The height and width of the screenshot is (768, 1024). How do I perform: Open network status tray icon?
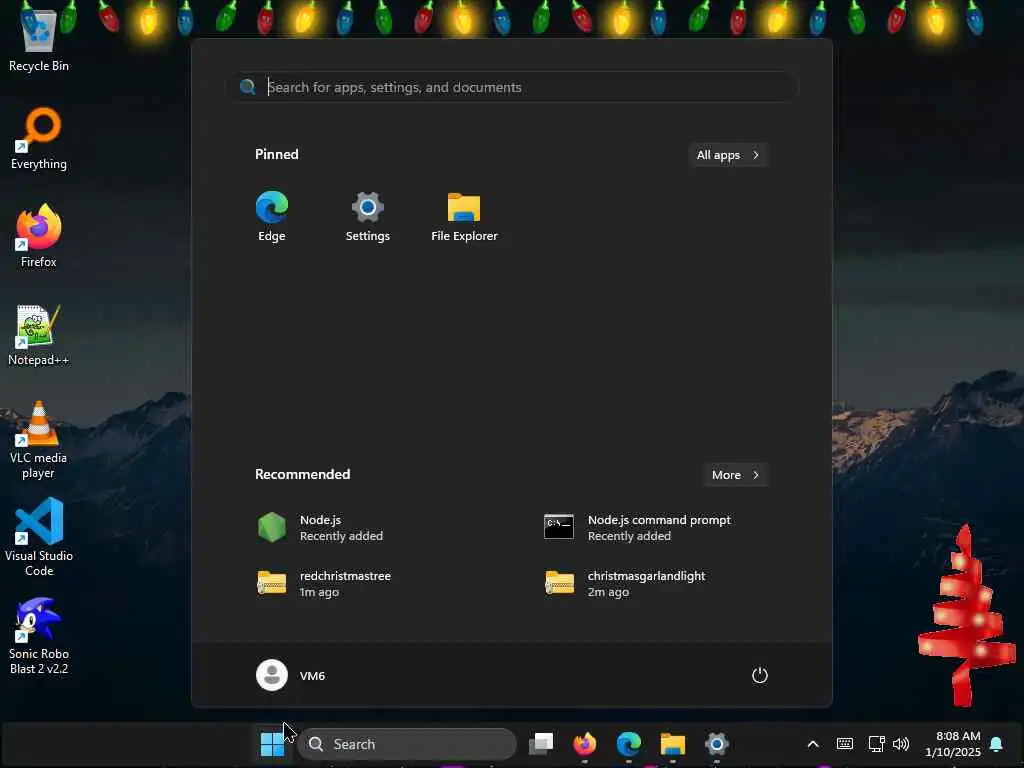click(876, 744)
